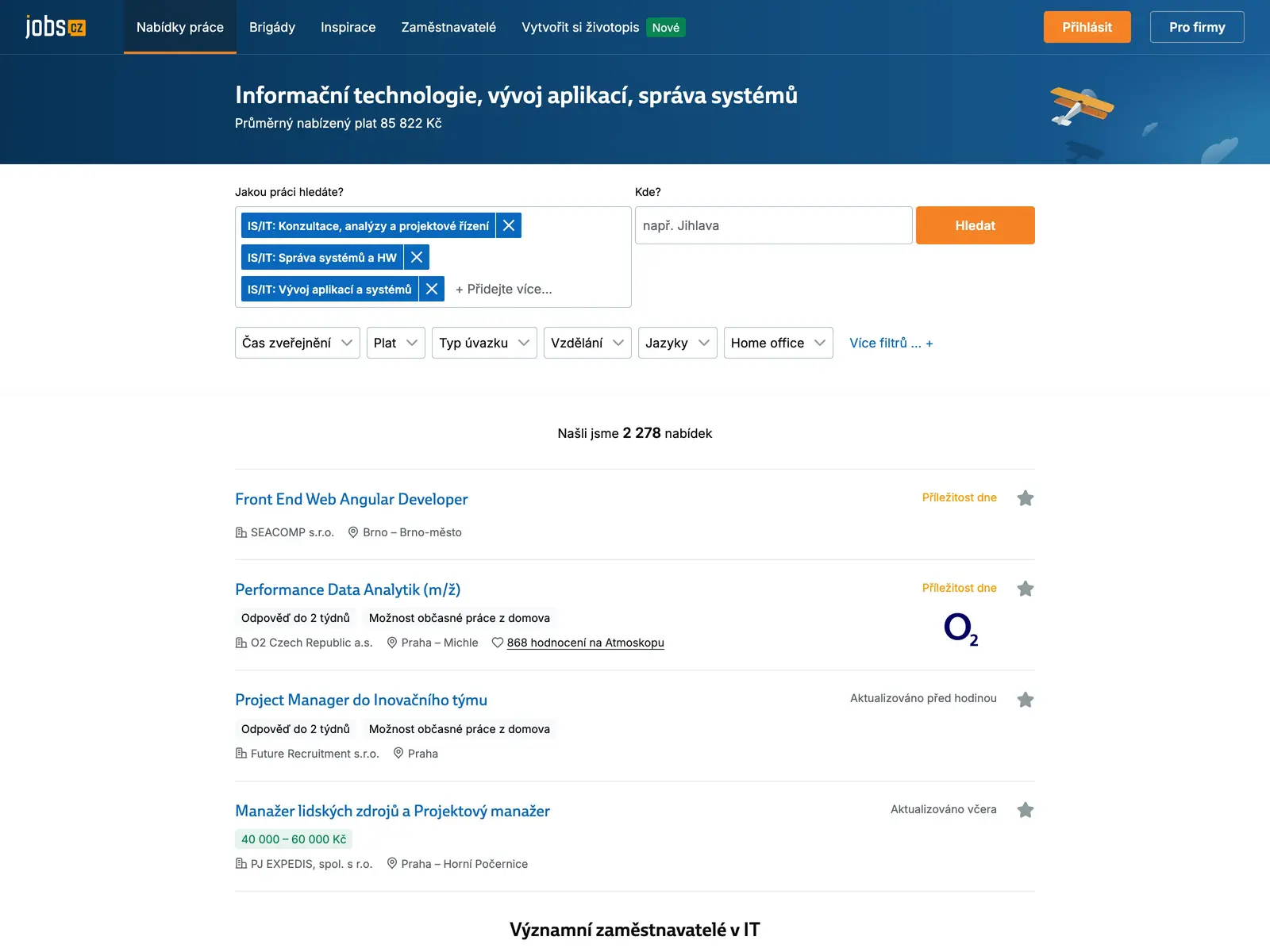The image size is (1270, 952).
Task: Focus the Kde? location input field
Action: 774,225
